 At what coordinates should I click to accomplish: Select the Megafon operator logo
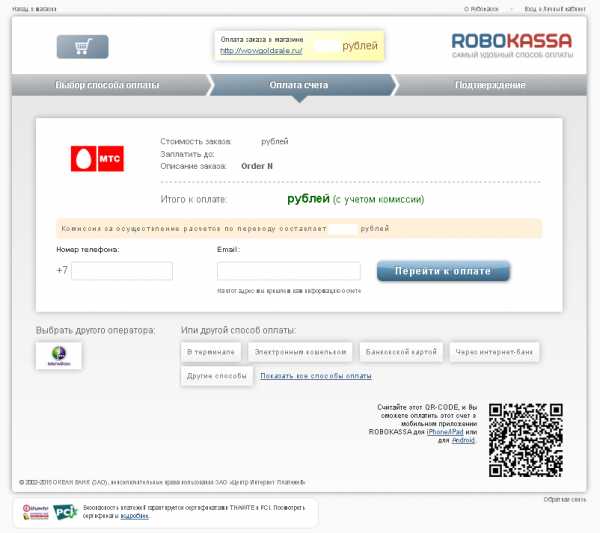coord(59,356)
